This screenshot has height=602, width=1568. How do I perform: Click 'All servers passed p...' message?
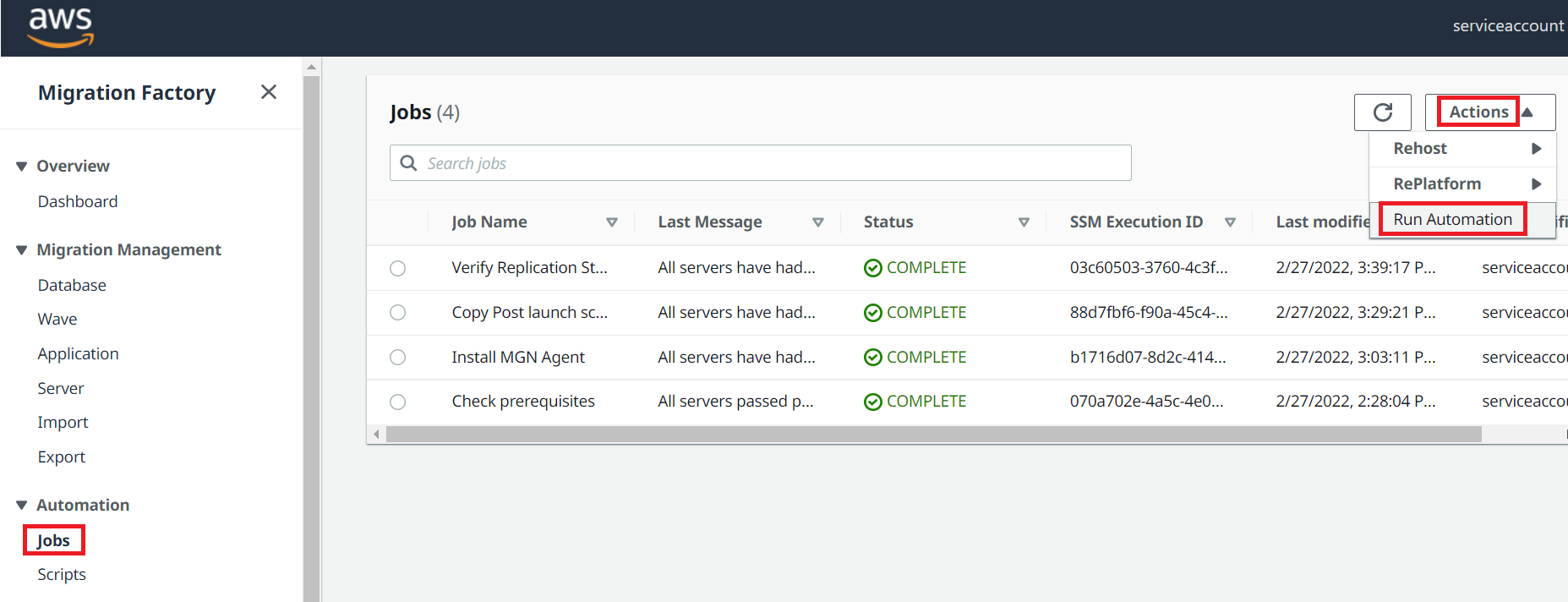click(735, 402)
